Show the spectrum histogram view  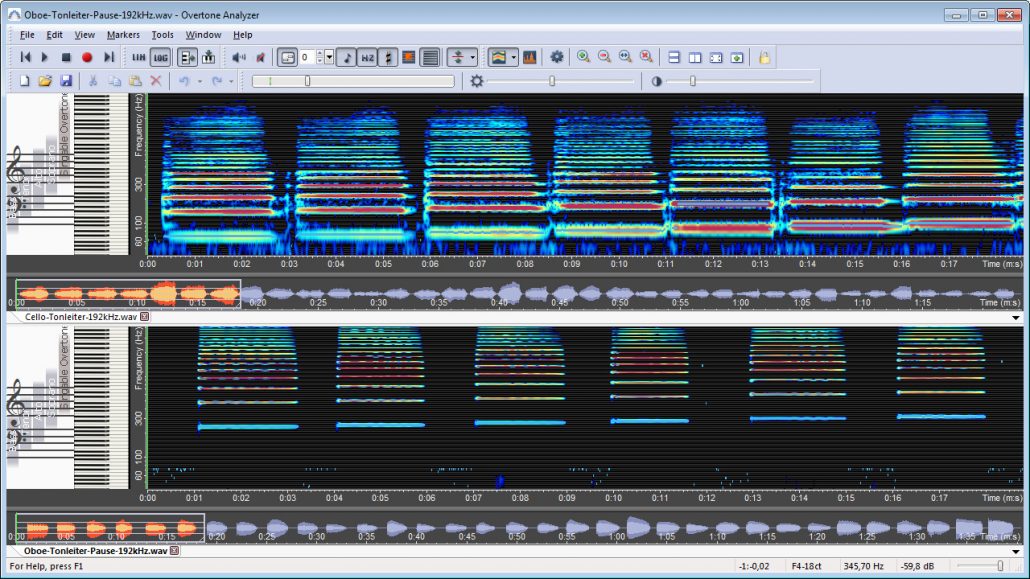529,57
